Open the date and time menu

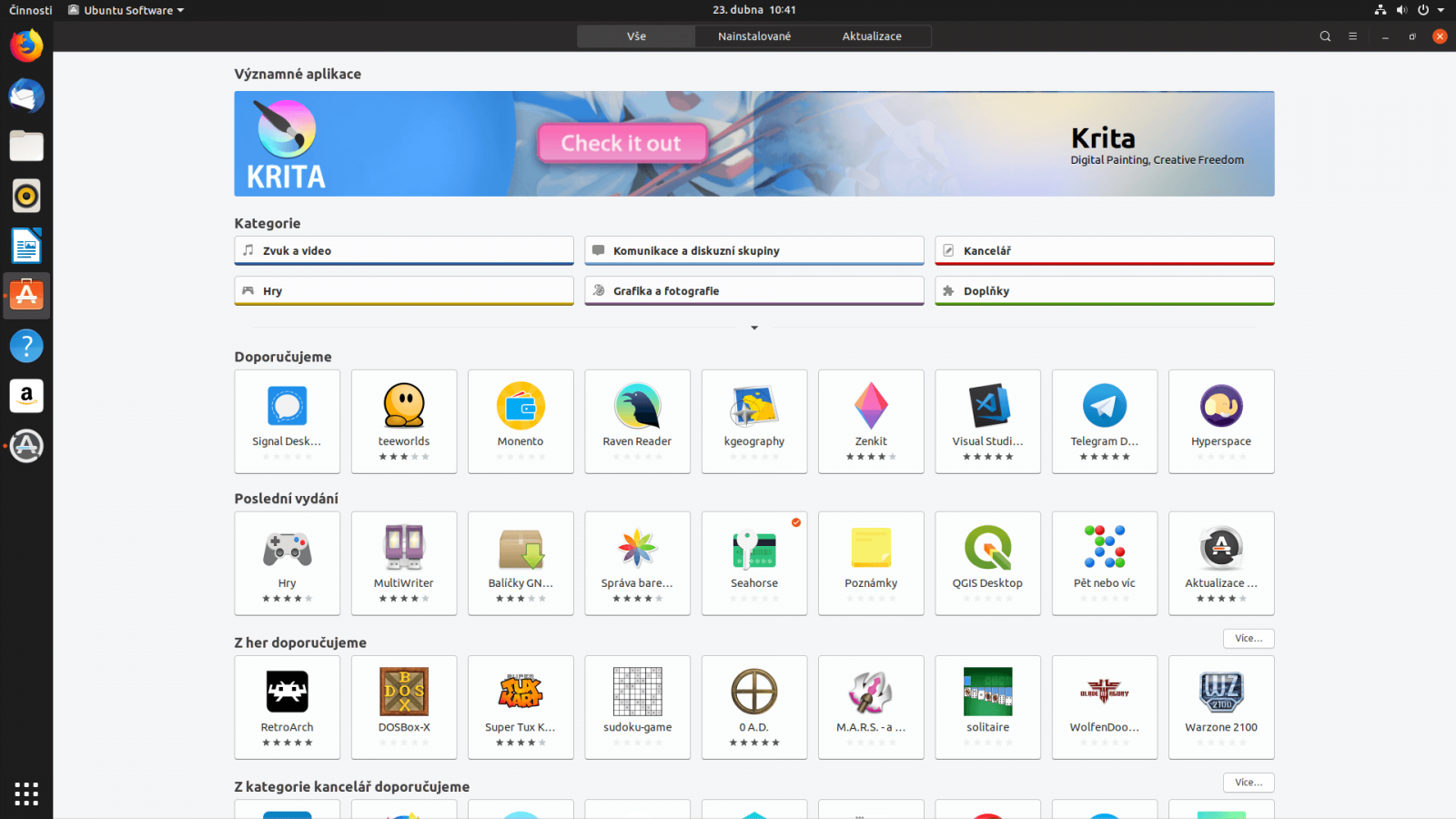tap(754, 10)
